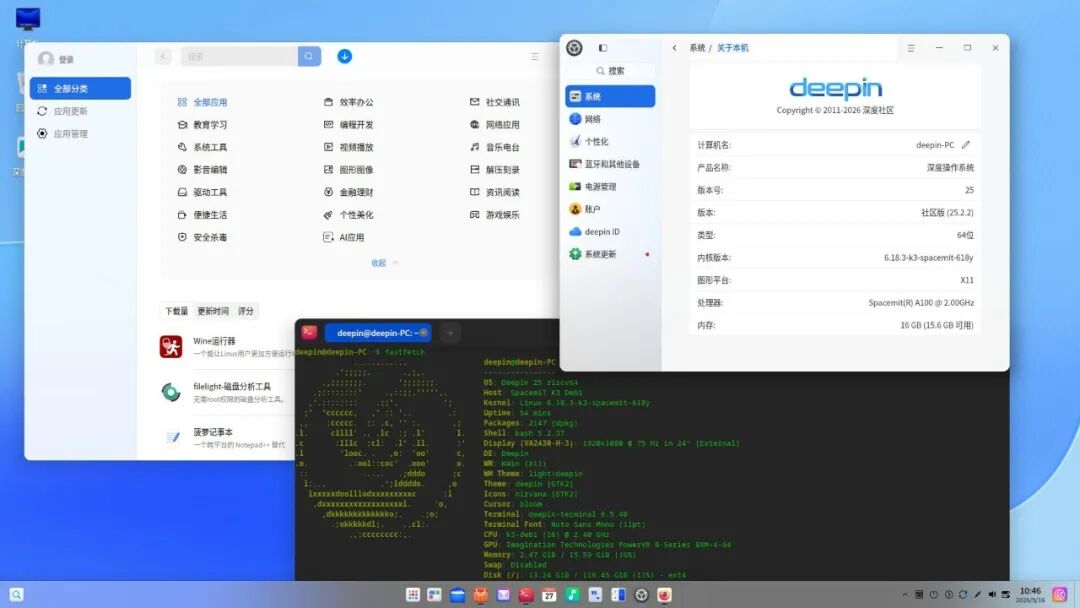Open the 游戏娱乐 category in the app store

click(495, 215)
